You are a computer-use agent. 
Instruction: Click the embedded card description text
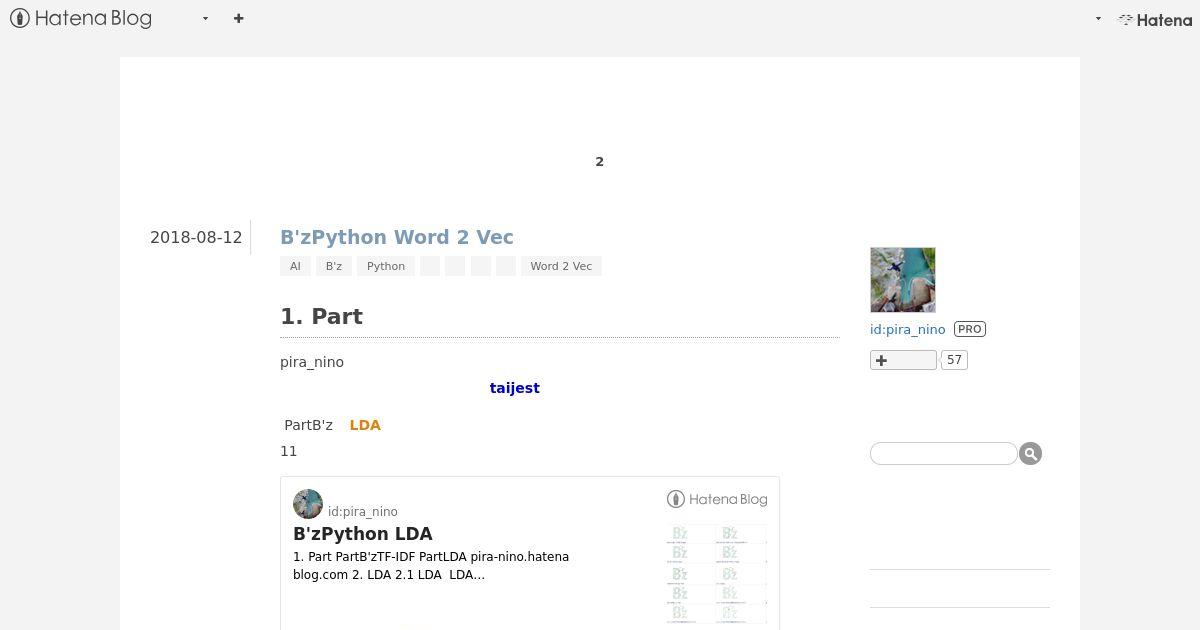[x=431, y=566]
